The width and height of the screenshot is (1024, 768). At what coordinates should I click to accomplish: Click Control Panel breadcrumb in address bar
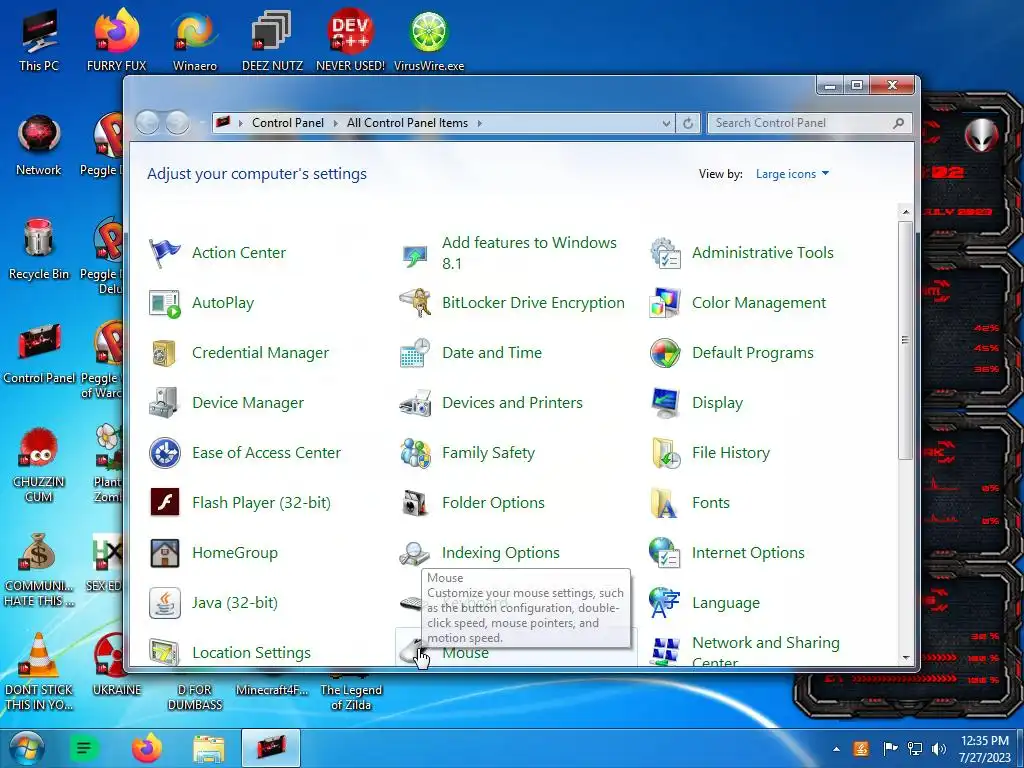click(x=287, y=123)
